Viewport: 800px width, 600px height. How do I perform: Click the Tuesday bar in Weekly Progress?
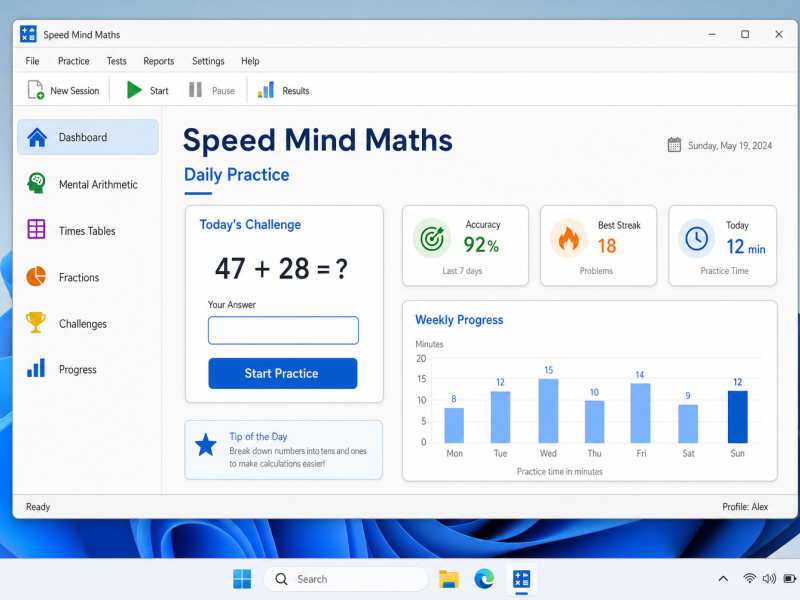click(x=500, y=417)
